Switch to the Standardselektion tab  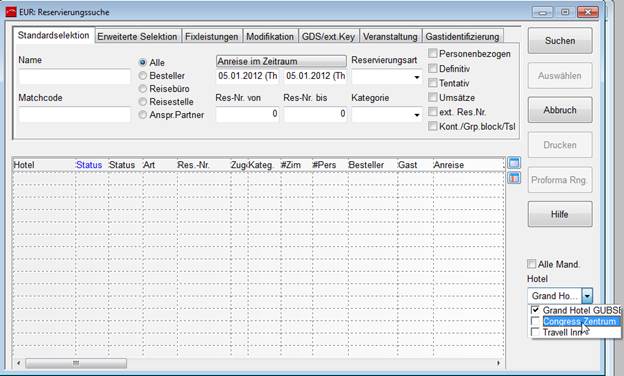click(x=54, y=35)
